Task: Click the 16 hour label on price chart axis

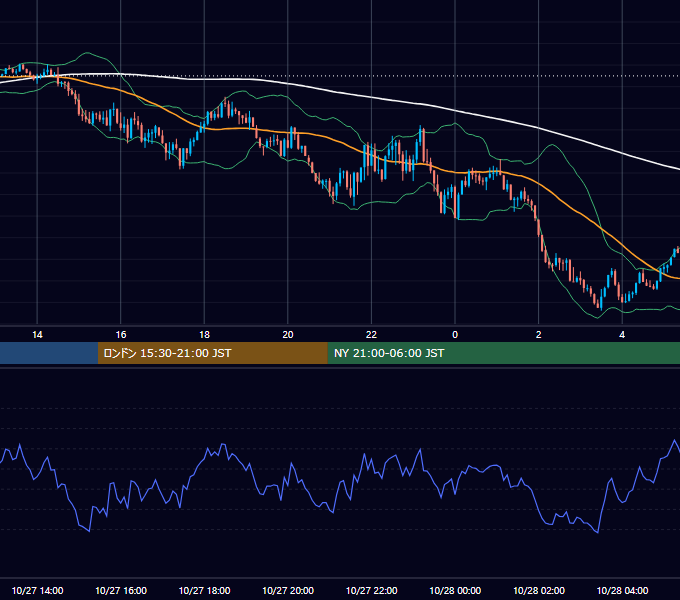Action: pyautogui.click(x=121, y=335)
